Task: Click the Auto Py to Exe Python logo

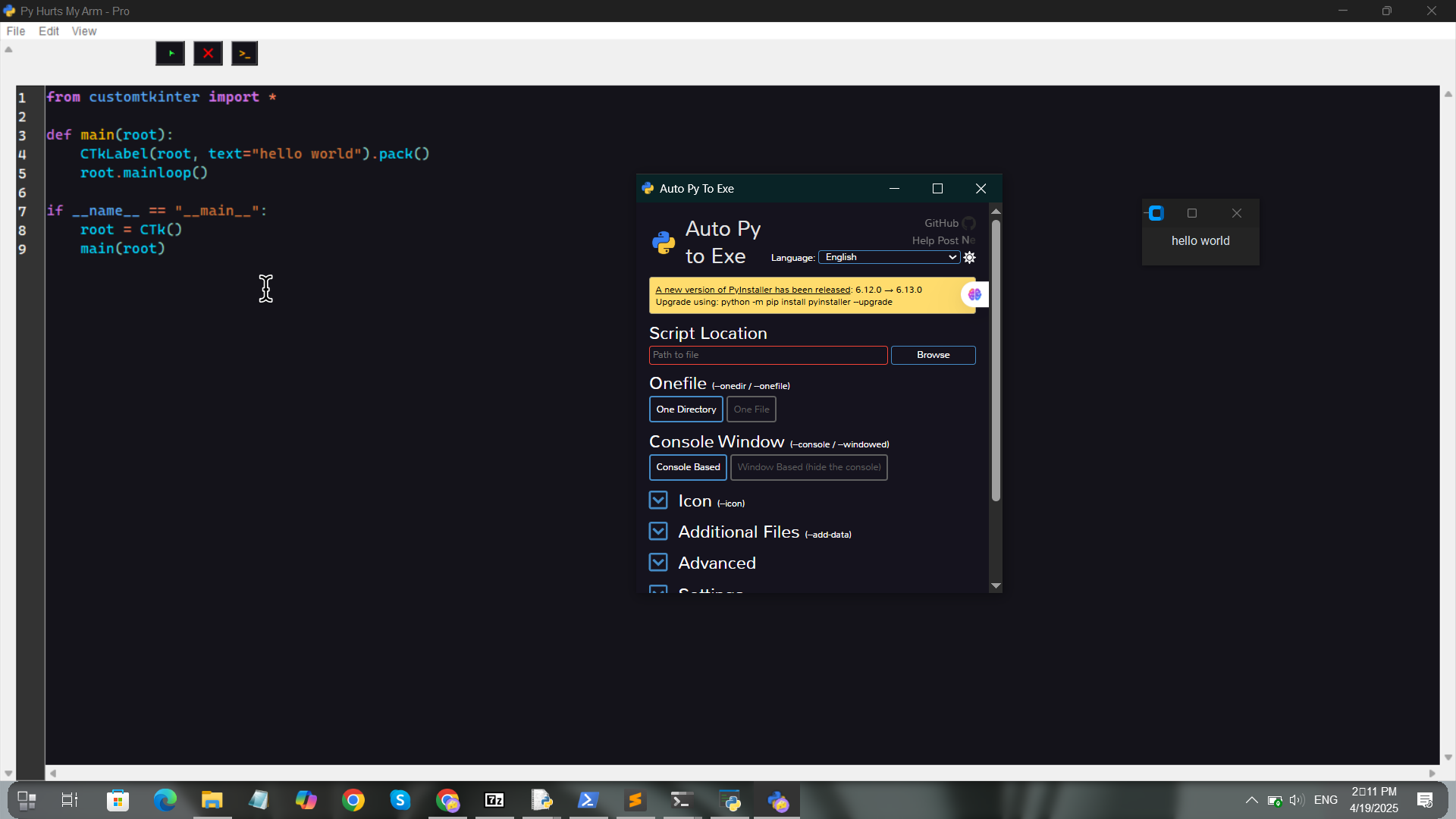Action: [x=664, y=243]
